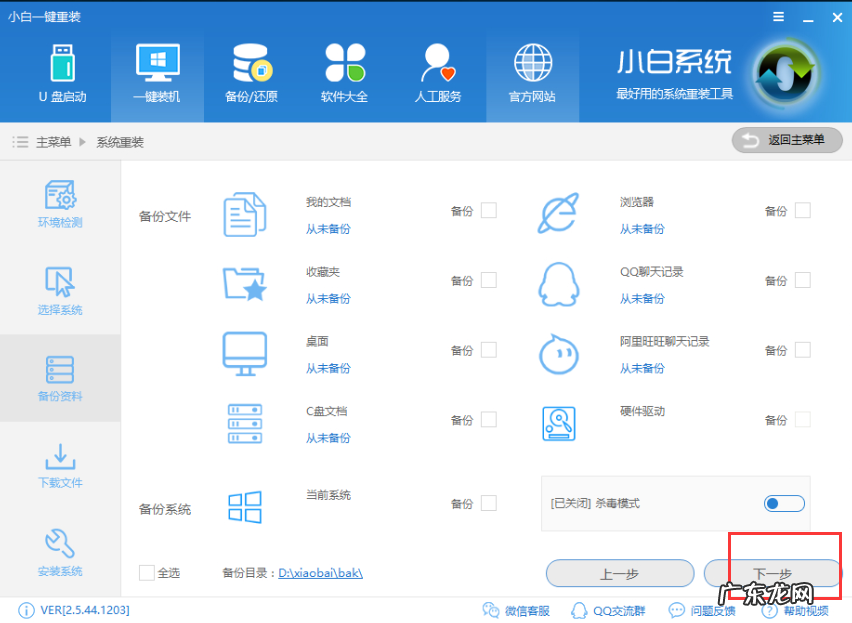The image size is (852, 623).
Task: Open the hamburger menu at top right
Action: tap(777, 17)
